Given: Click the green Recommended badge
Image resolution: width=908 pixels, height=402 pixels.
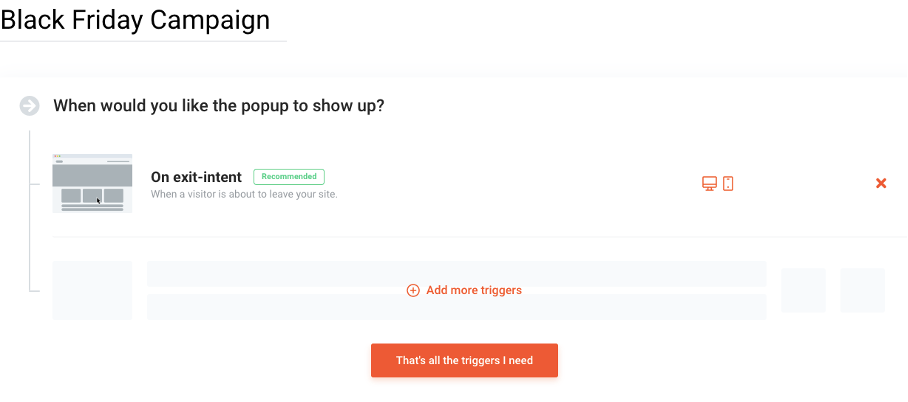Looking at the screenshot, I should click(289, 177).
